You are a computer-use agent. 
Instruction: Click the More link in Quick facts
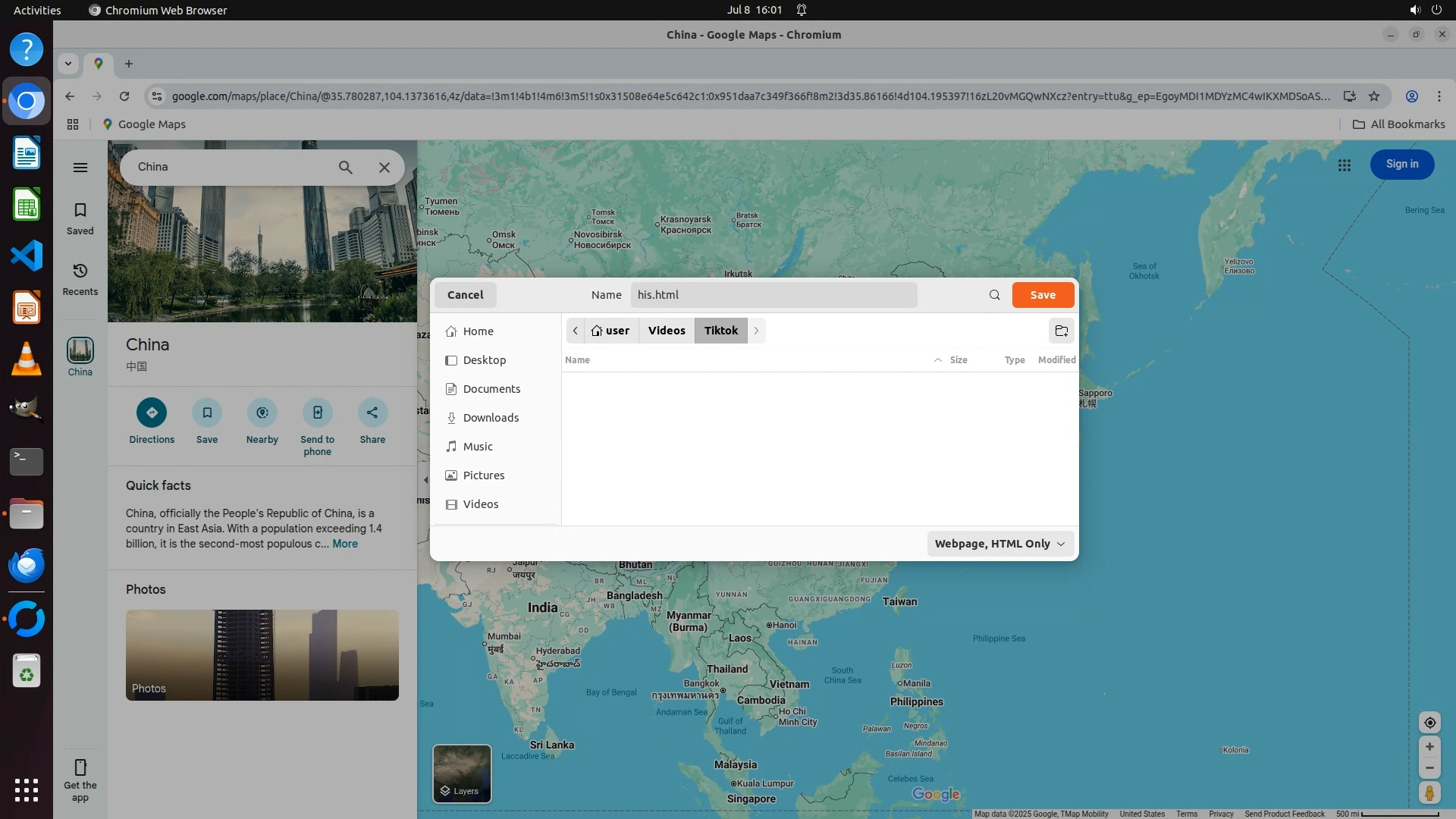(x=344, y=544)
